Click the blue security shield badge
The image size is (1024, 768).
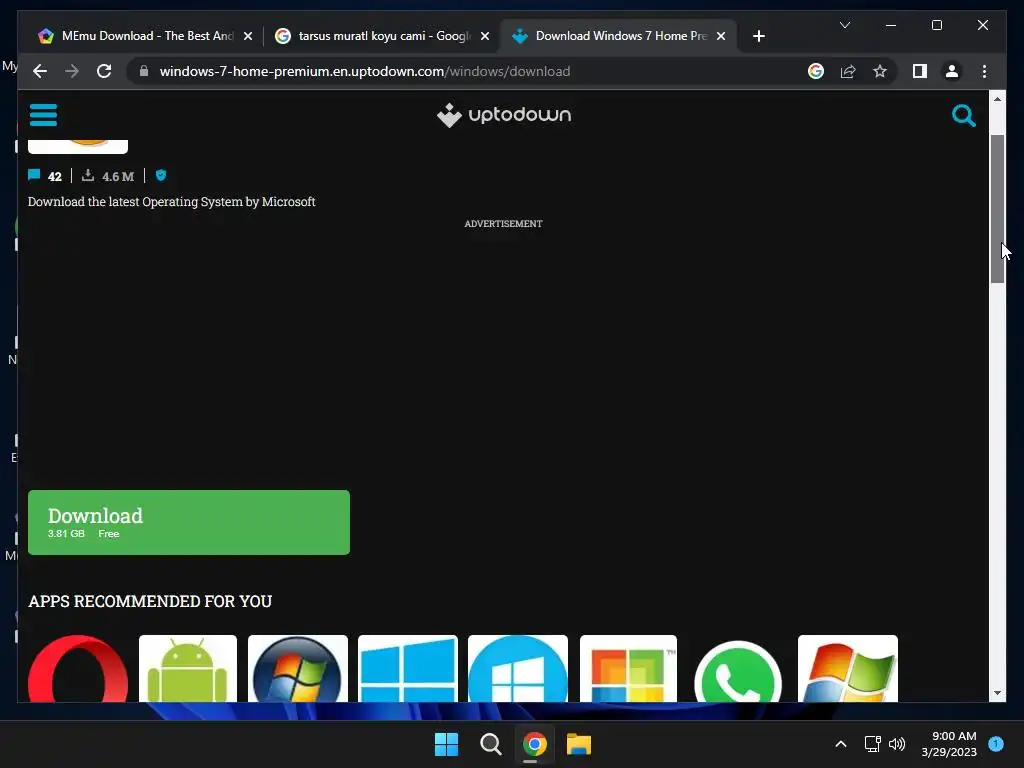(161, 175)
